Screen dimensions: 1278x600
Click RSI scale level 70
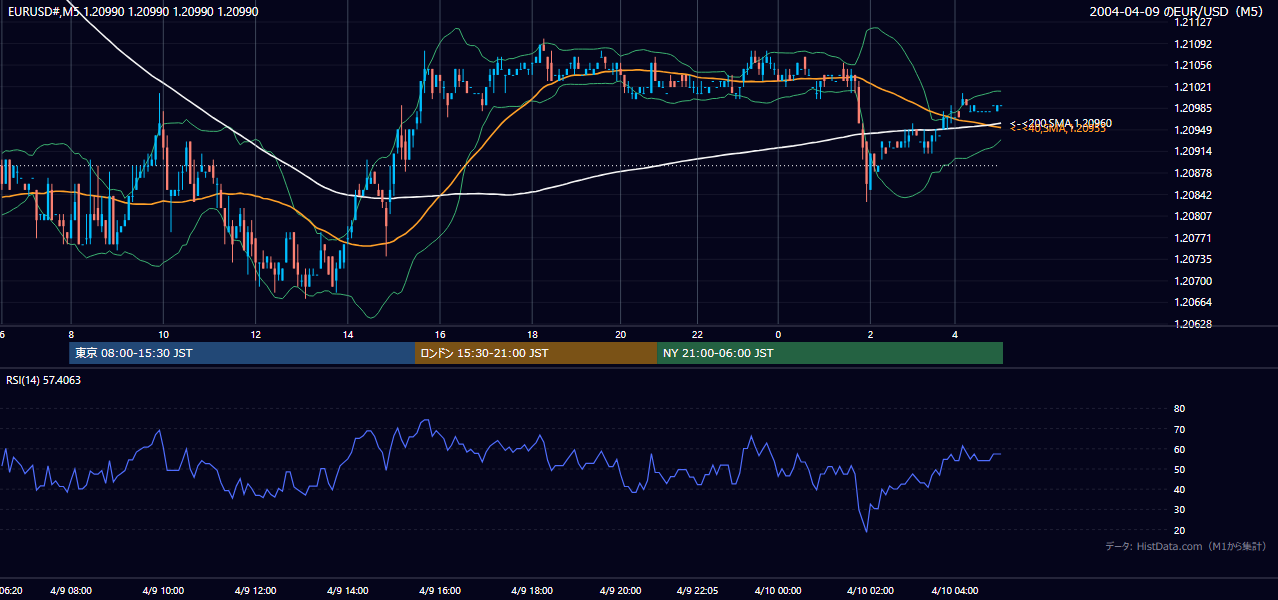click(1180, 429)
